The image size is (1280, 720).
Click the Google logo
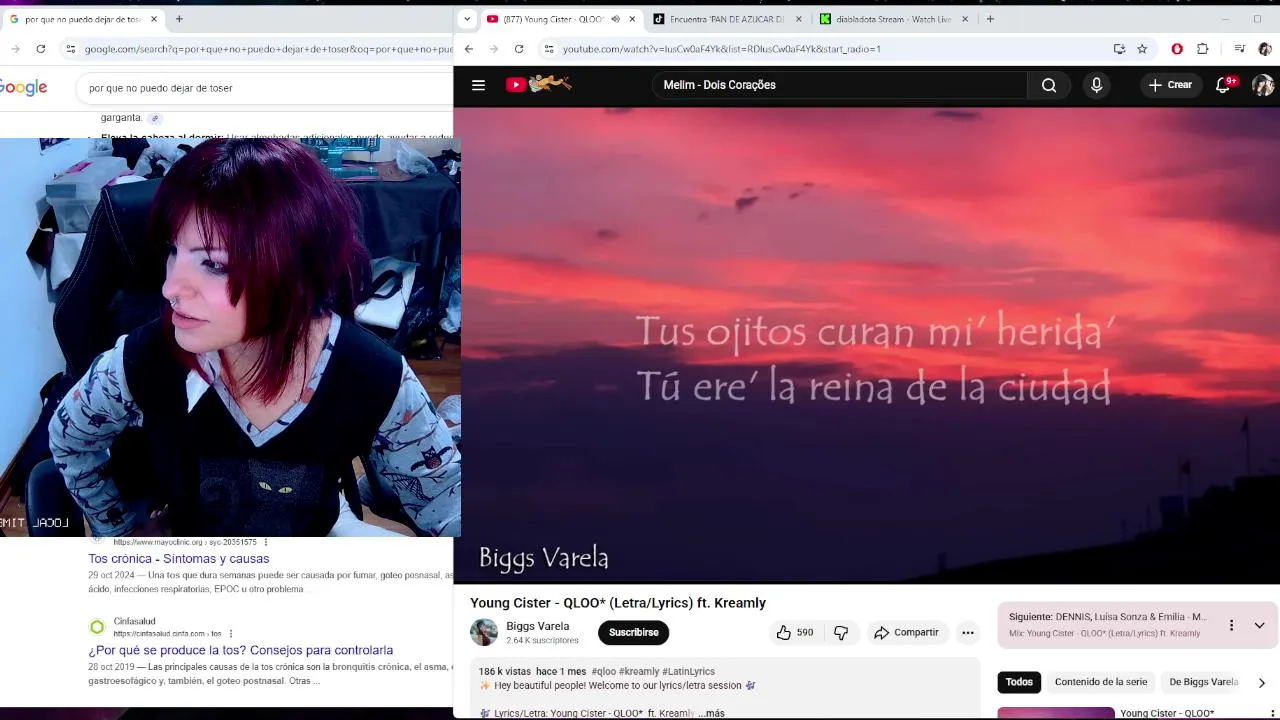point(23,88)
